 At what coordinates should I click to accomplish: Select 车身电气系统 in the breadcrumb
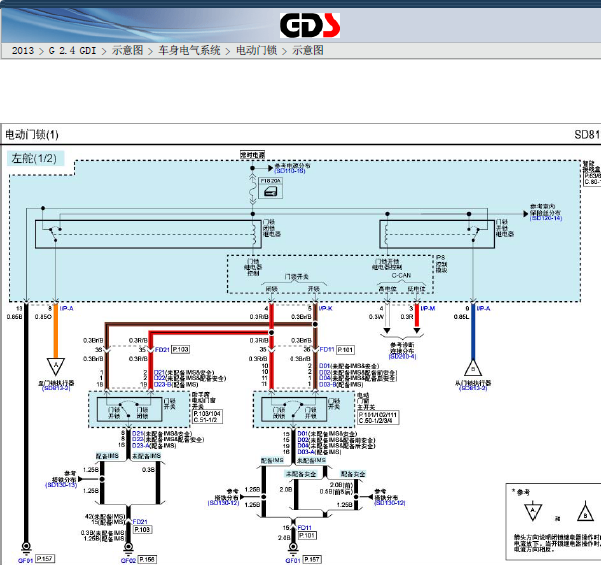(x=189, y=51)
